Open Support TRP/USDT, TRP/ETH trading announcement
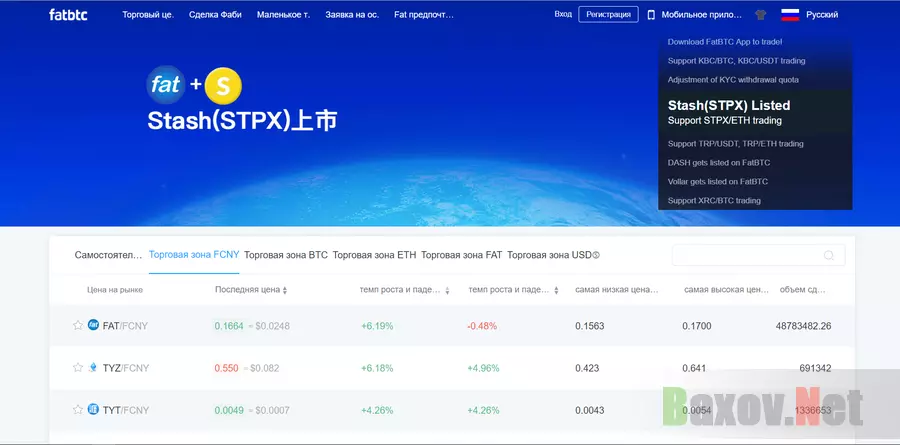Viewport: 900px width, 445px height. point(735,144)
